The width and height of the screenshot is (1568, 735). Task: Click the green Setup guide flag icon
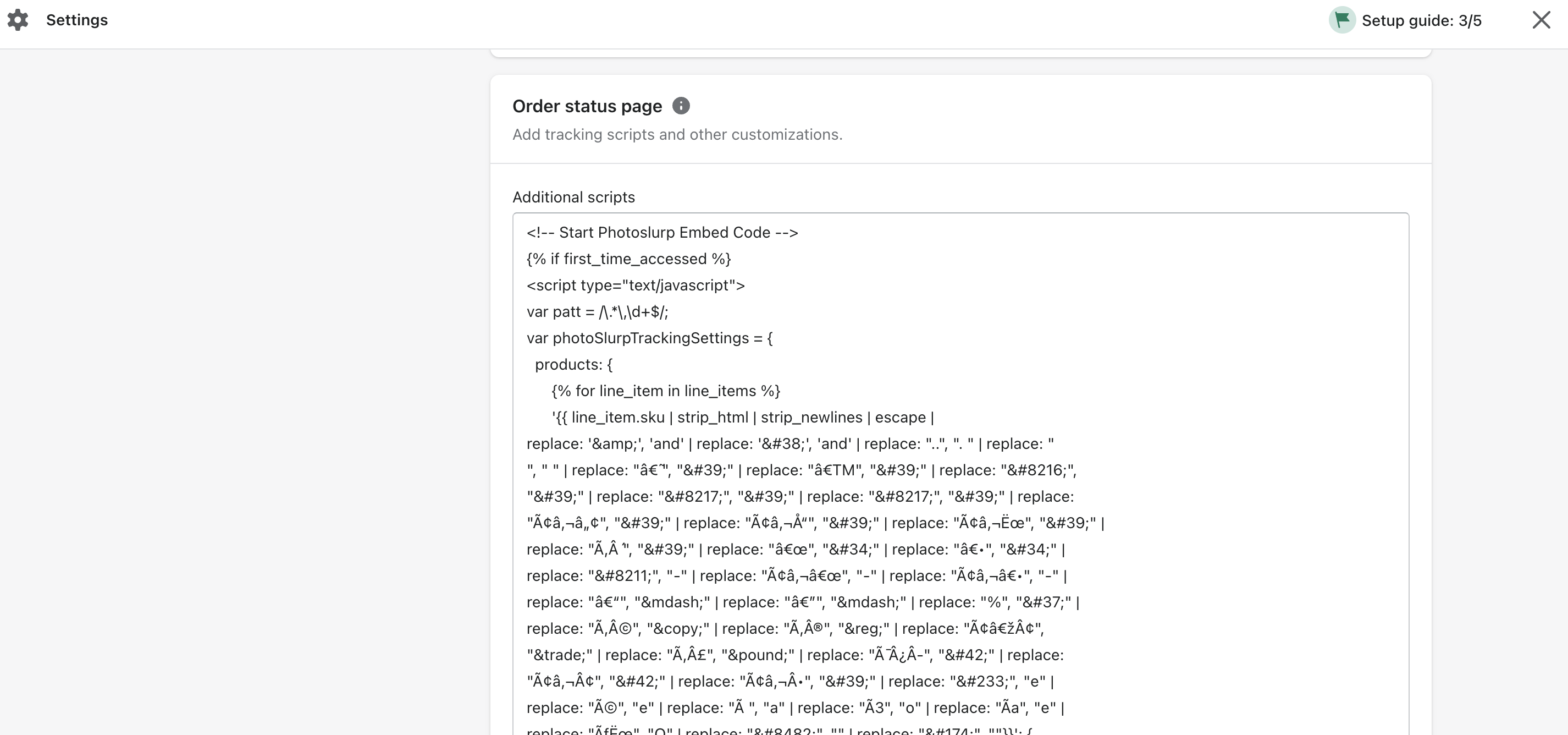coord(1341,20)
